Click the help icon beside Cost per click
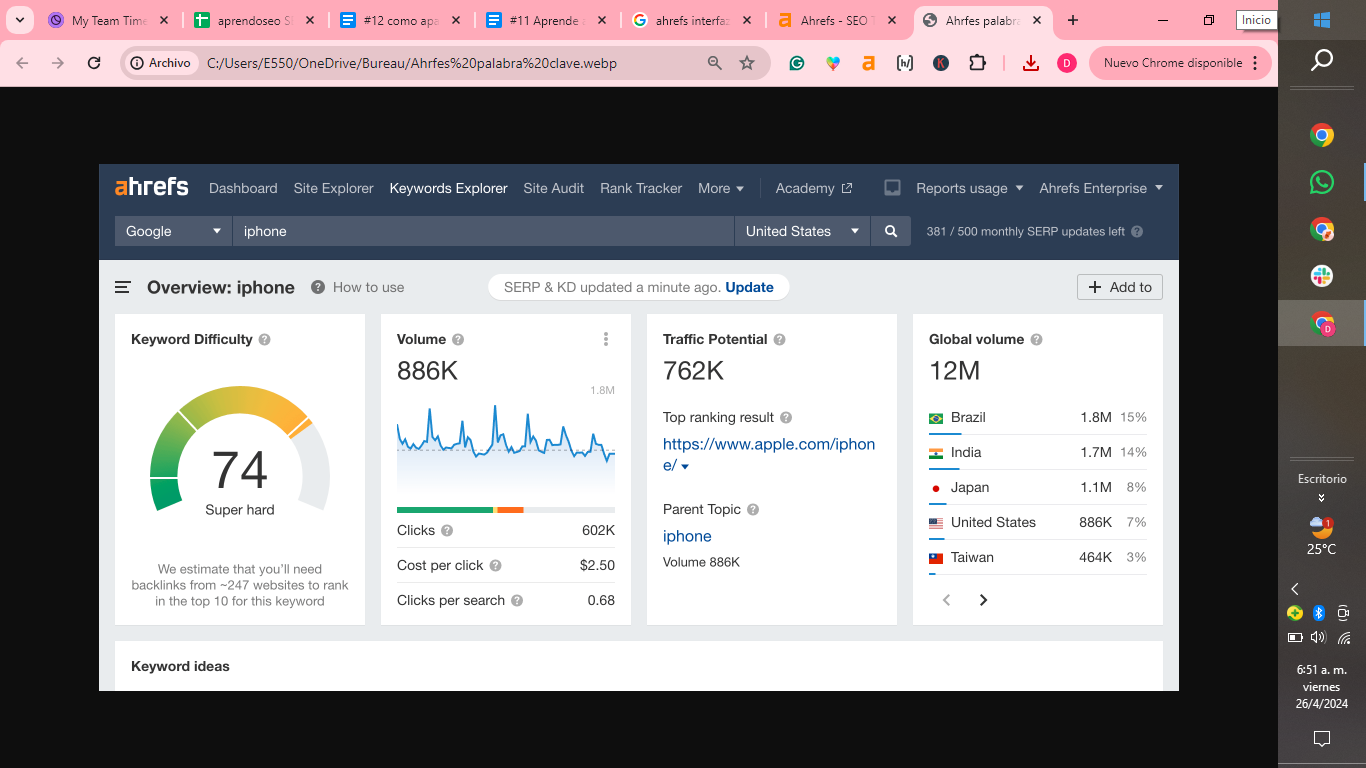The height and width of the screenshot is (768, 1366). 495,565
